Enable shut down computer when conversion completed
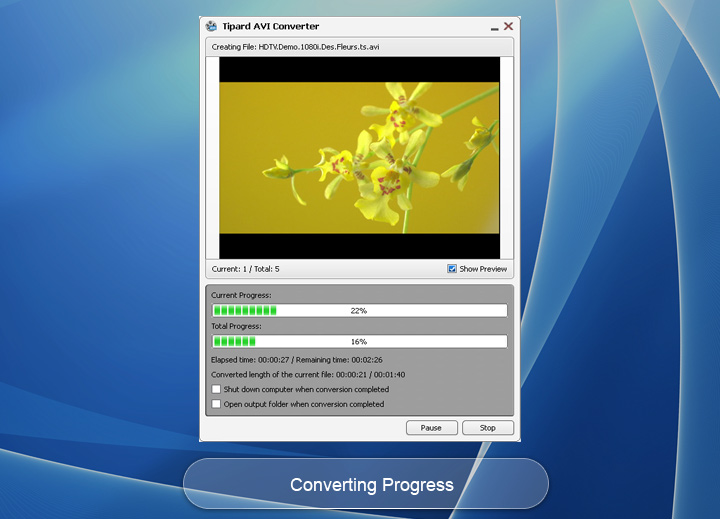This screenshot has height=519, width=720. tap(216, 389)
